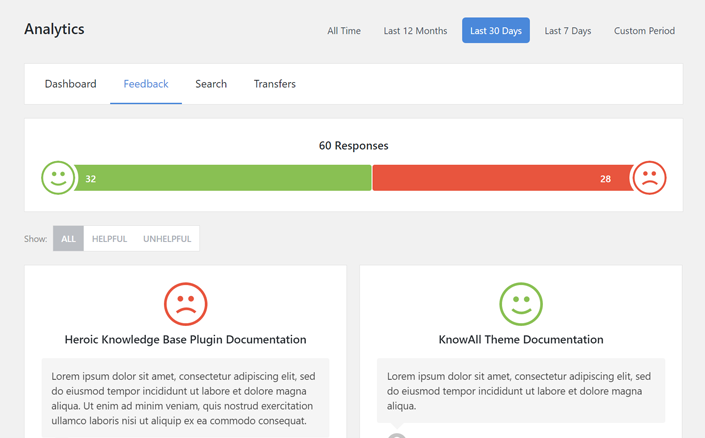Click the sad face on Heroic Knowledge Base card
705x438 pixels.
click(185, 304)
